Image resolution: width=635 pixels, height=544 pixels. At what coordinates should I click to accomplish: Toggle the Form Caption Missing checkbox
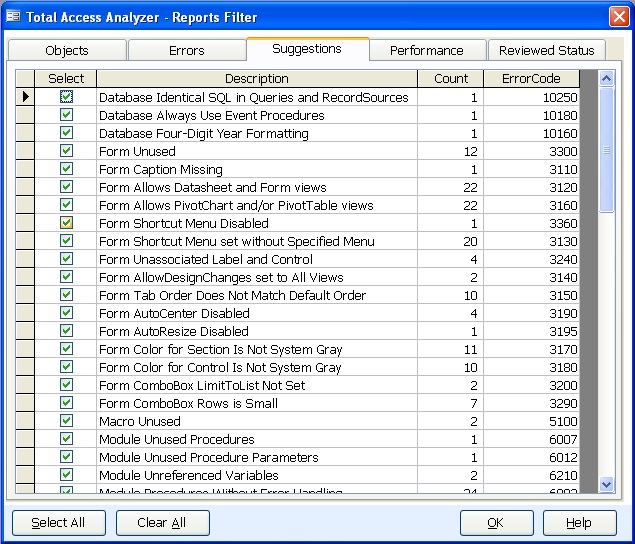66,169
